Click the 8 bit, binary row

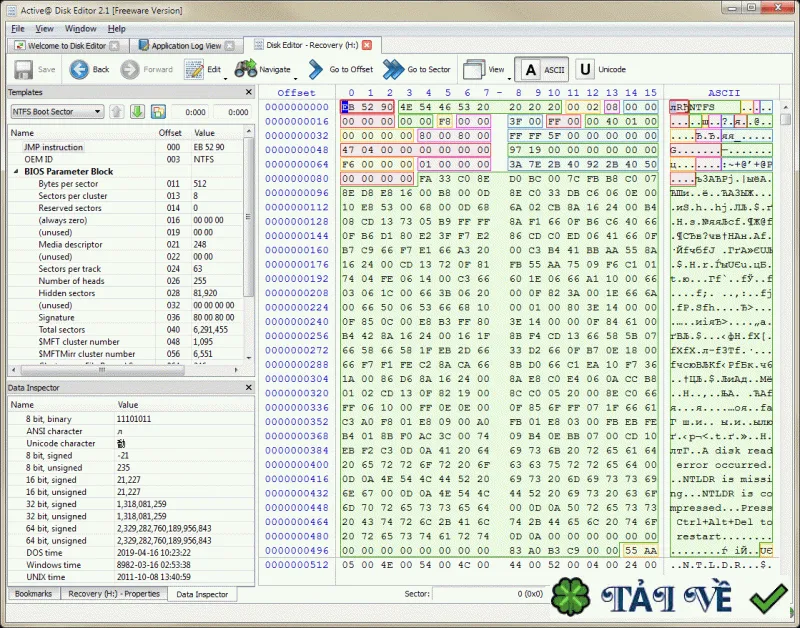tap(131, 419)
